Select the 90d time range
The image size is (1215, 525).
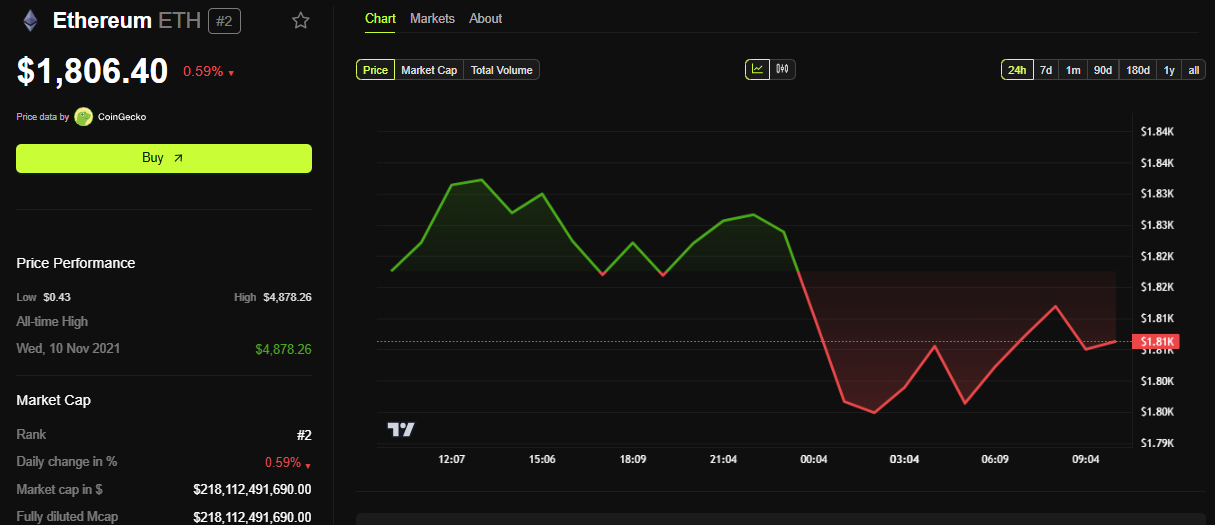tap(1103, 70)
